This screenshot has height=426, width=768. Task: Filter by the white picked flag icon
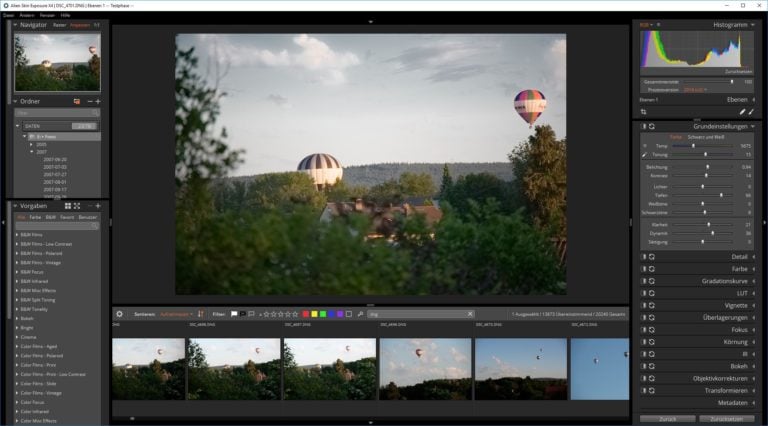click(x=234, y=314)
